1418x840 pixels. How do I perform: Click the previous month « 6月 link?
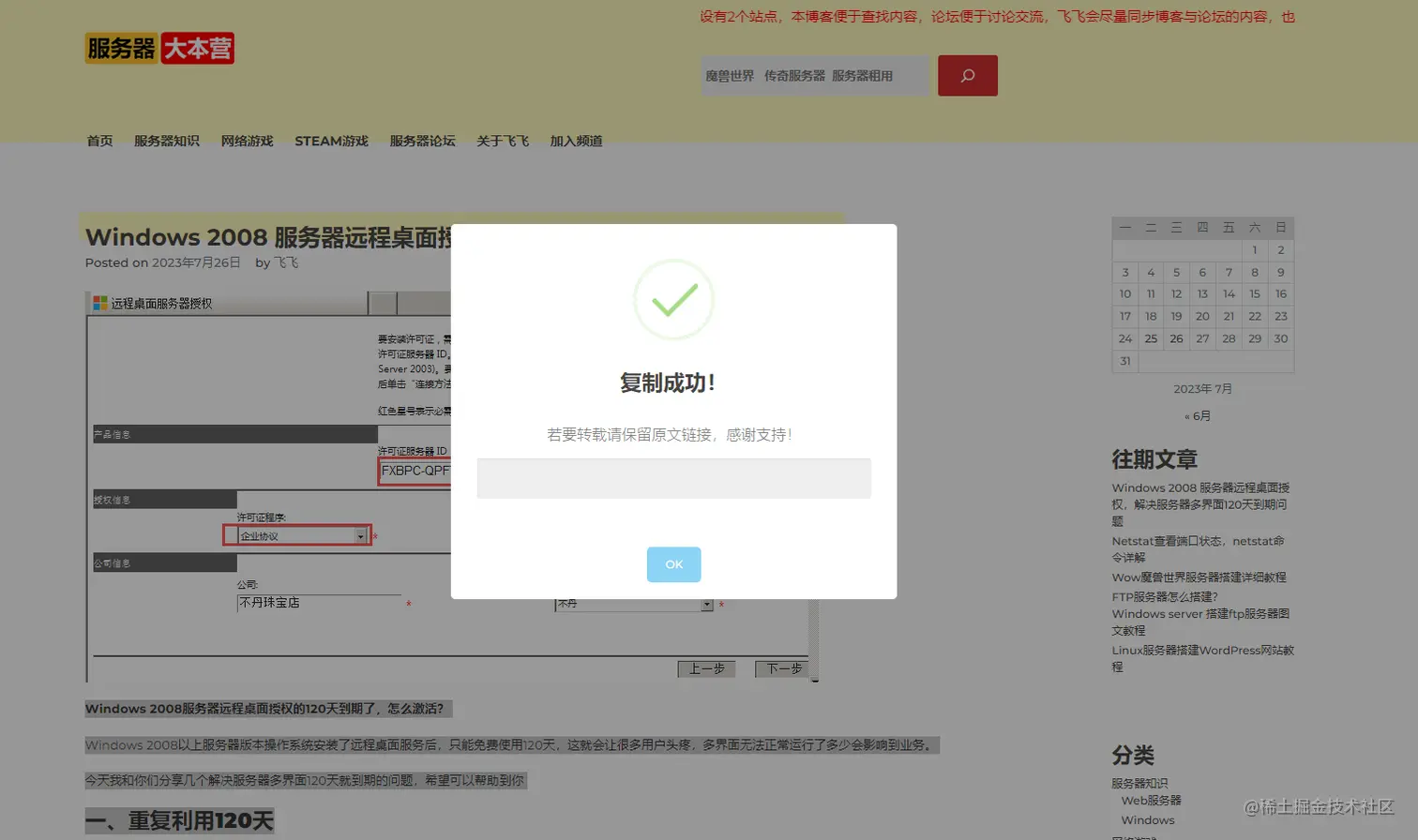[x=1198, y=416]
